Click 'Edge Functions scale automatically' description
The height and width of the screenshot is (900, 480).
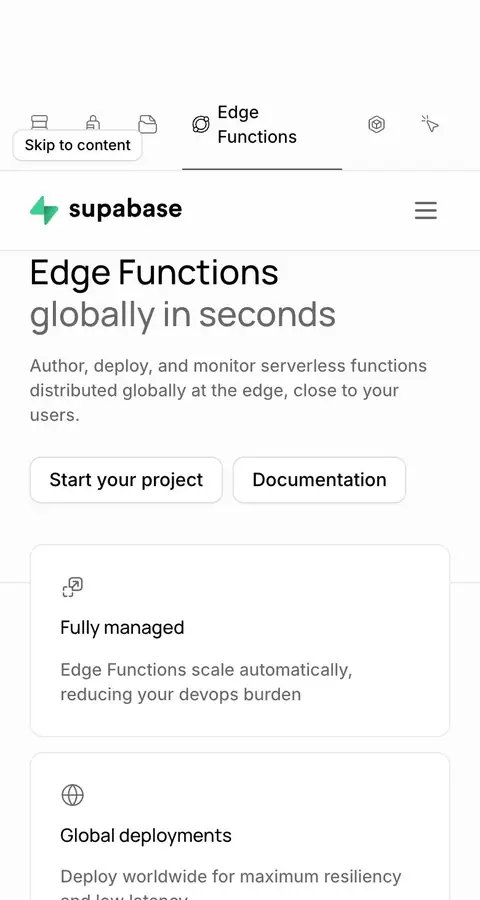tap(206, 682)
